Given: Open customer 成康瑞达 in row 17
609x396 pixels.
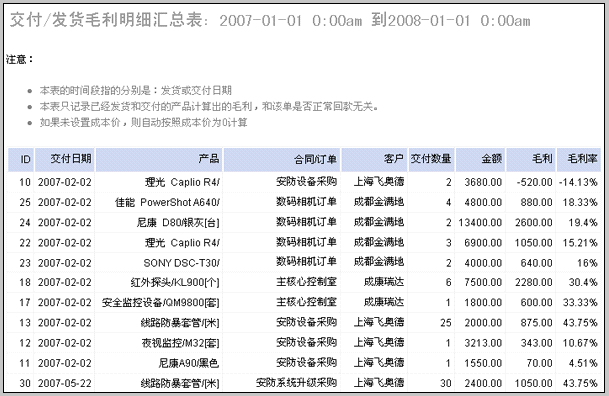Looking at the screenshot, I should pos(384,302).
